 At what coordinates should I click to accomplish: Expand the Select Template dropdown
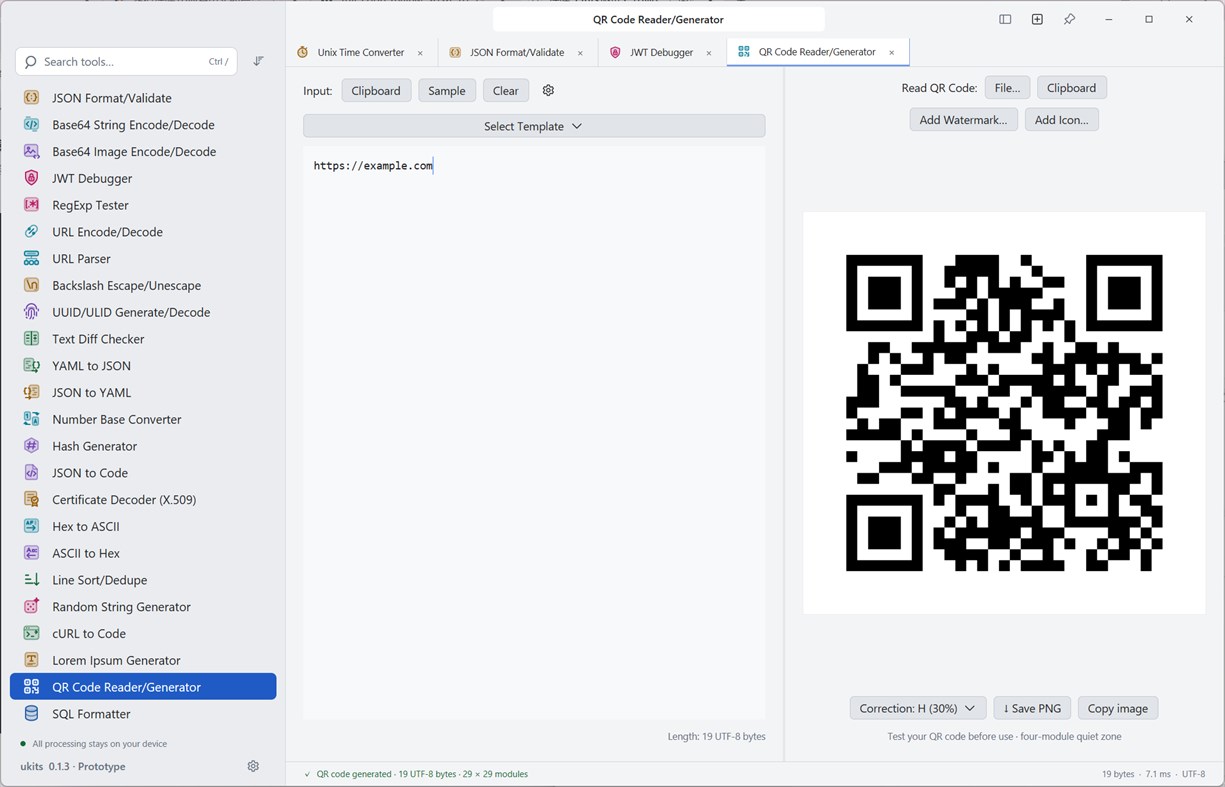point(534,126)
